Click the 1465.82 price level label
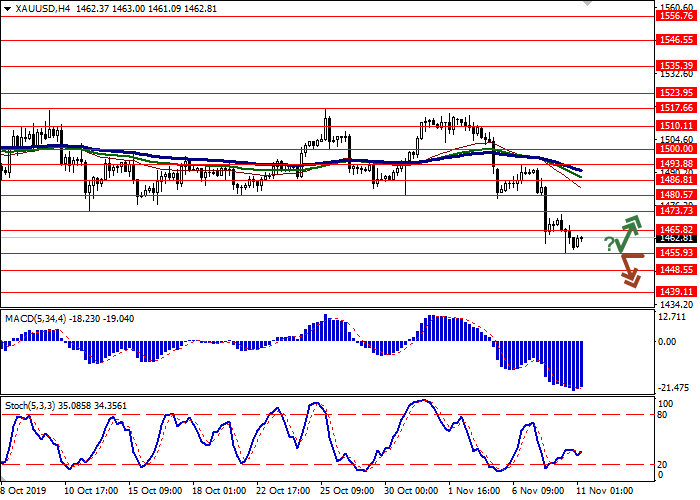The height and width of the screenshot is (500, 700). pos(676,230)
